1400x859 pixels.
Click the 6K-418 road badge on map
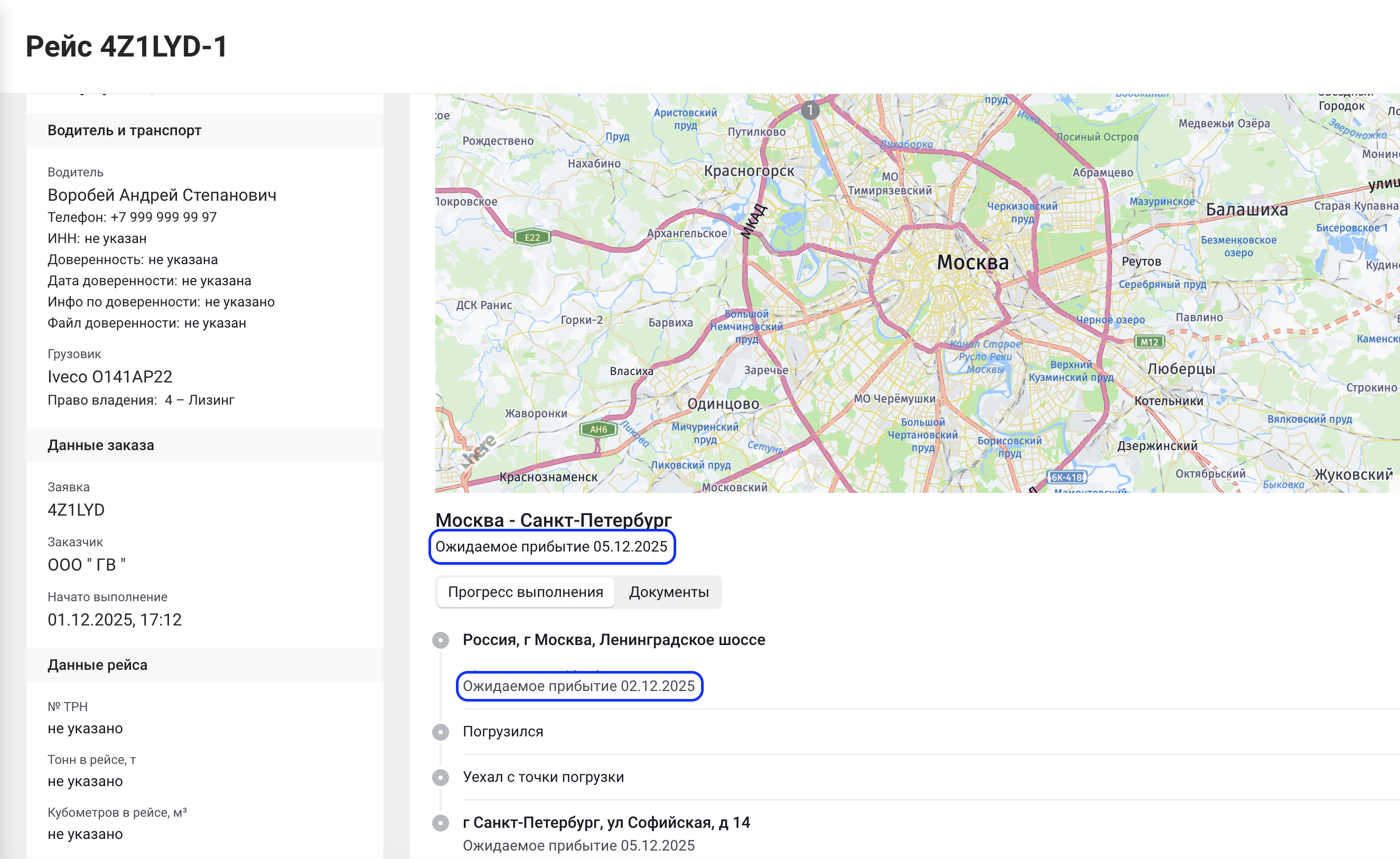pos(1066,477)
